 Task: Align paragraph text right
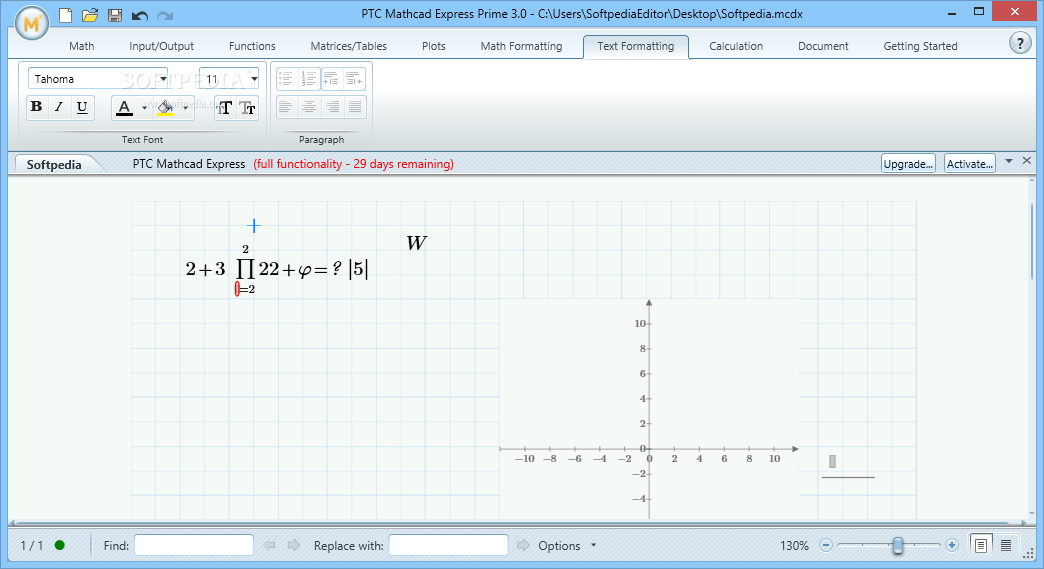coord(332,106)
